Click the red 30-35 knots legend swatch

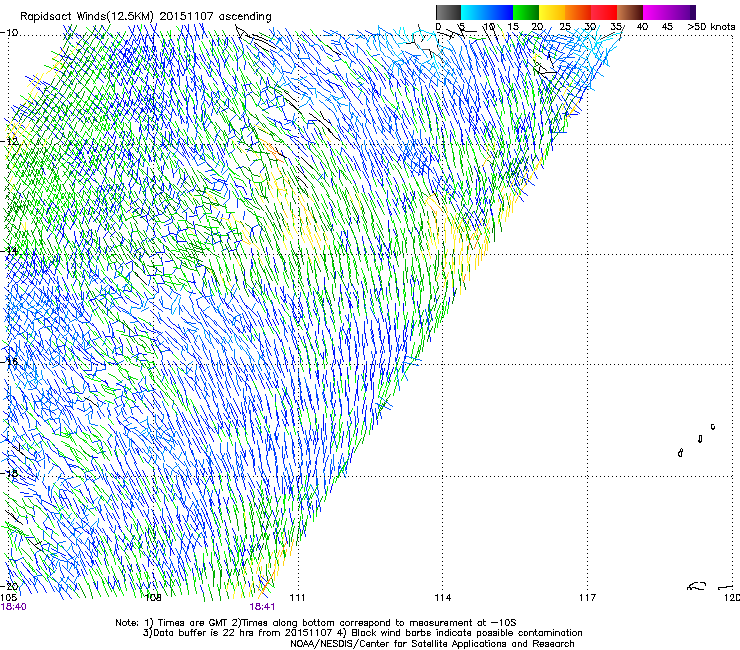(x=604, y=12)
